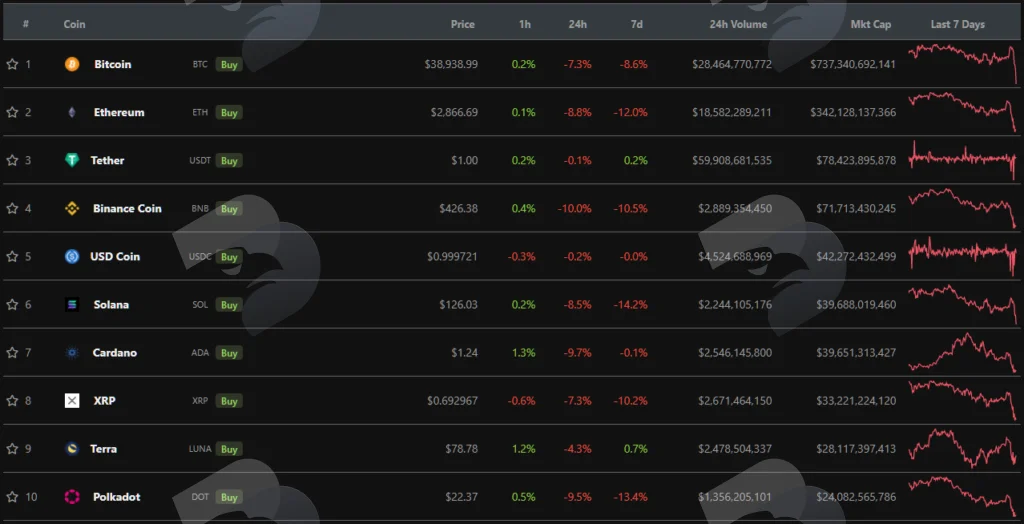Click the yellow Binance Coin logo
1024x524 pixels.
[72, 208]
